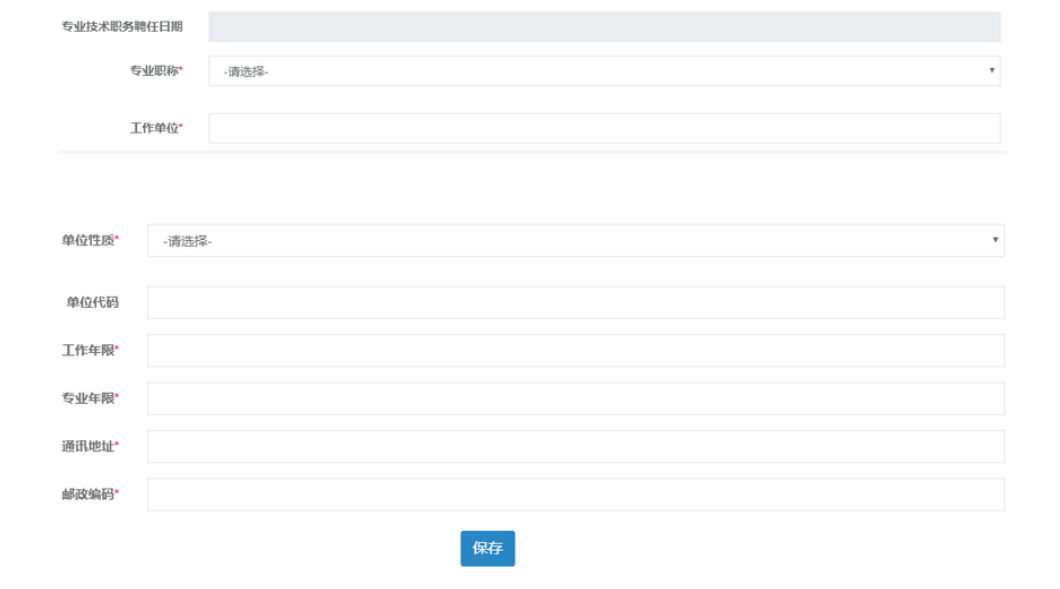Click the 通讯地址 field label
The height and width of the screenshot is (589, 1060).
[x=88, y=446]
